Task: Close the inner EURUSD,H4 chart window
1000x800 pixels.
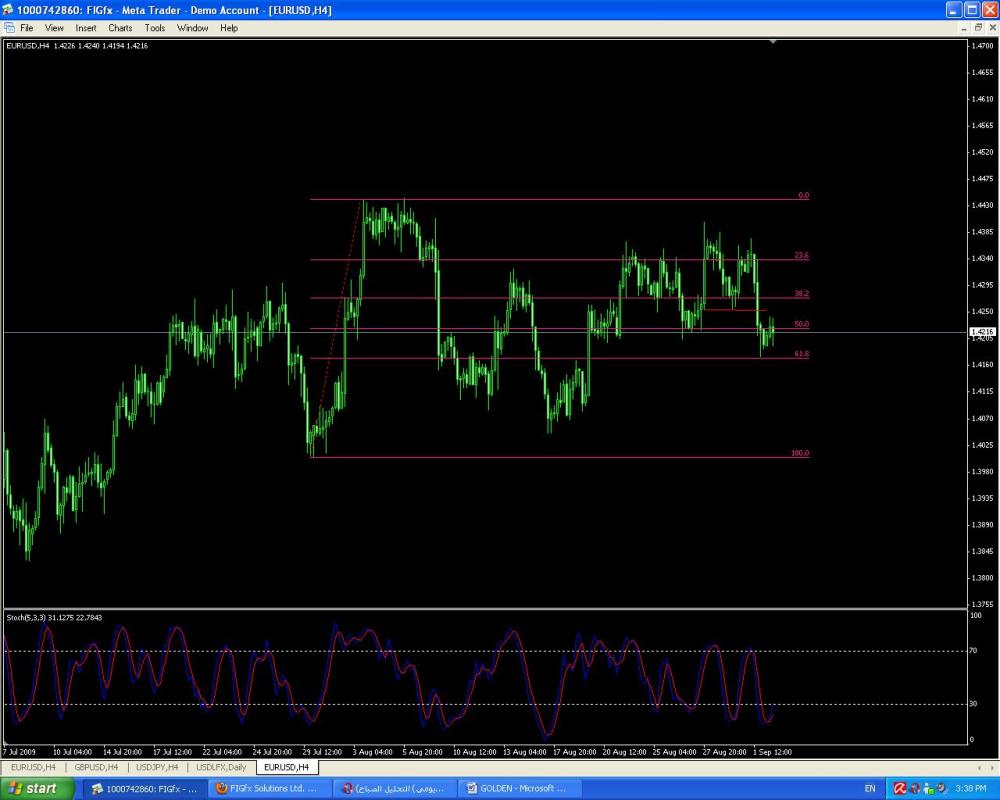Action: coord(992,28)
